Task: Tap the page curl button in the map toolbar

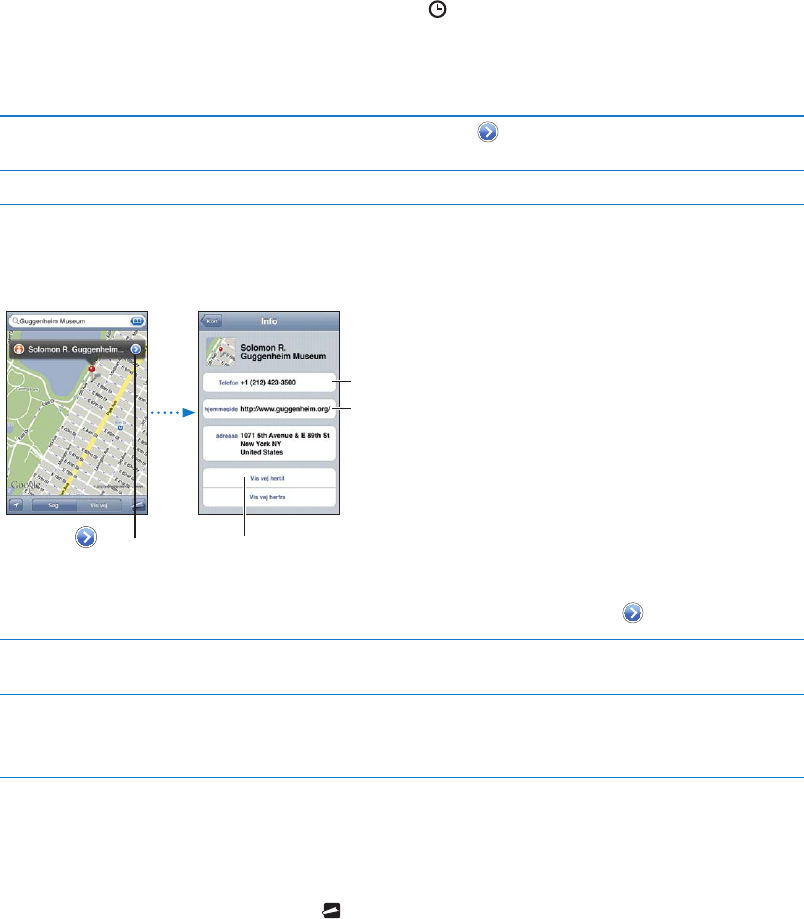Action: (138, 505)
